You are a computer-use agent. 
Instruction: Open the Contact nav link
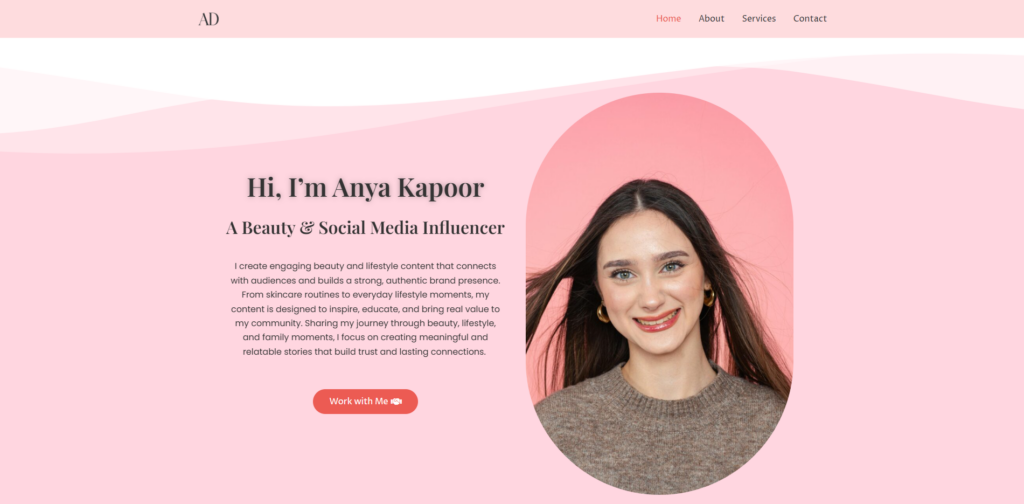pyautogui.click(x=809, y=18)
